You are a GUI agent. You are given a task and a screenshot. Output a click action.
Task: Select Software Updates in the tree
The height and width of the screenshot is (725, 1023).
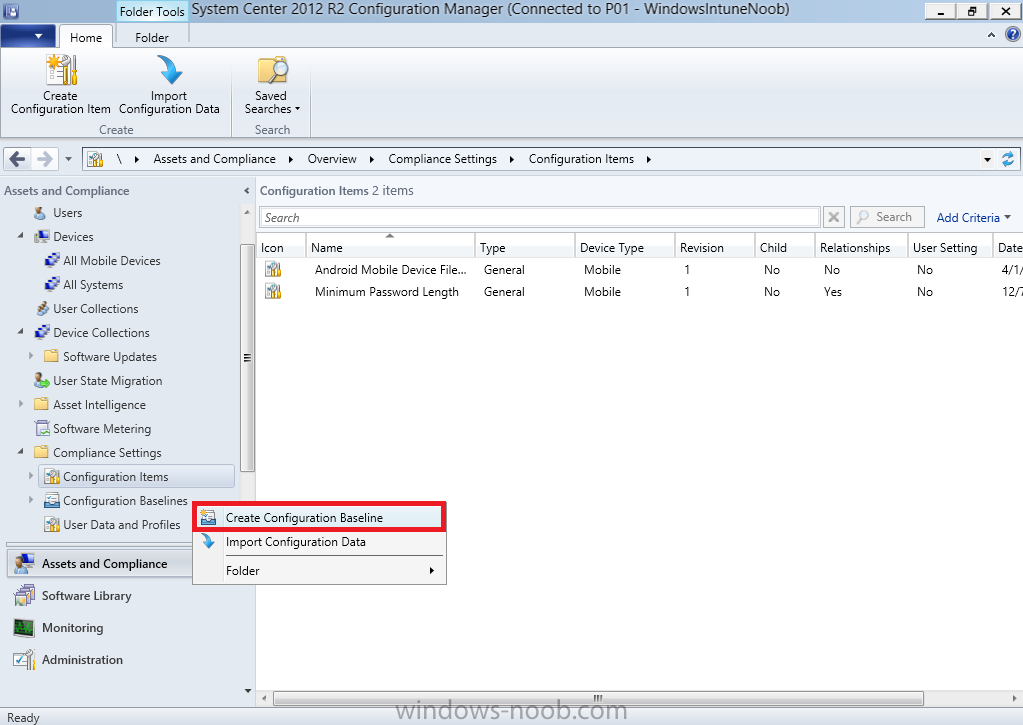click(x=110, y=356)
